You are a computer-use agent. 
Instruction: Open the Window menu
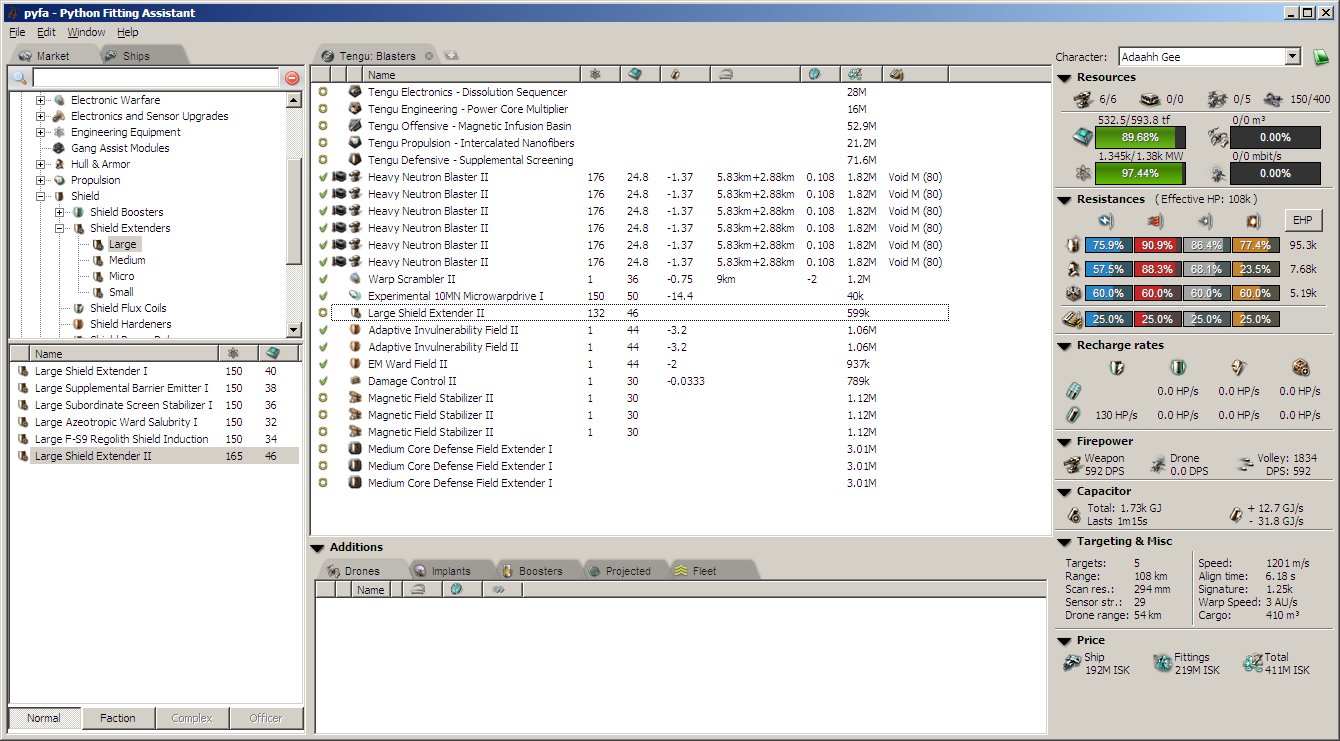86,32
